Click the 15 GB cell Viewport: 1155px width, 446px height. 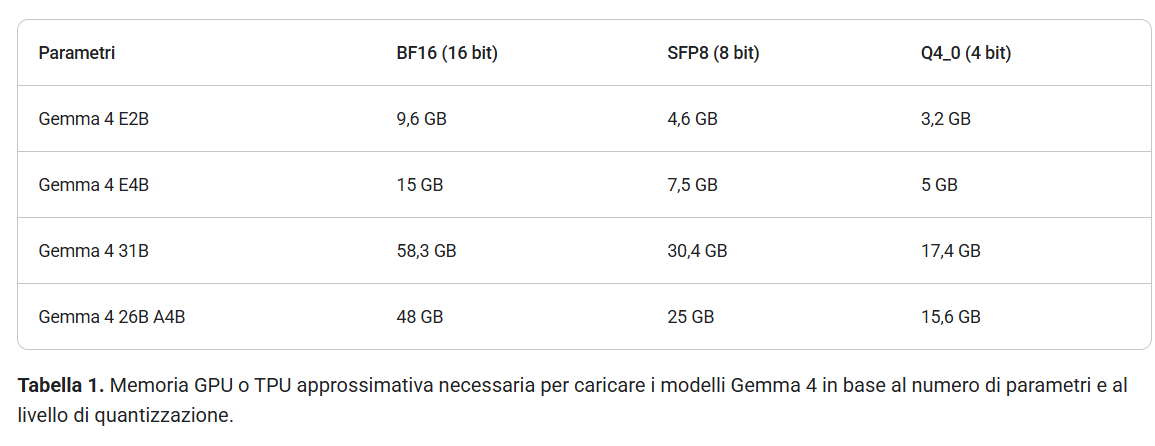(x=419, y=185)
